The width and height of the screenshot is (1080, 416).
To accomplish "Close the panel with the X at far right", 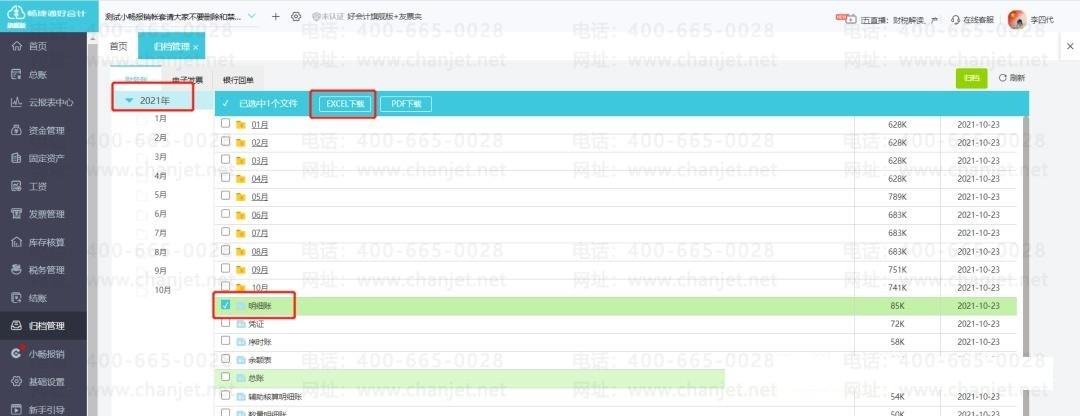I will pyautogui.click(x=1070, y=46).
